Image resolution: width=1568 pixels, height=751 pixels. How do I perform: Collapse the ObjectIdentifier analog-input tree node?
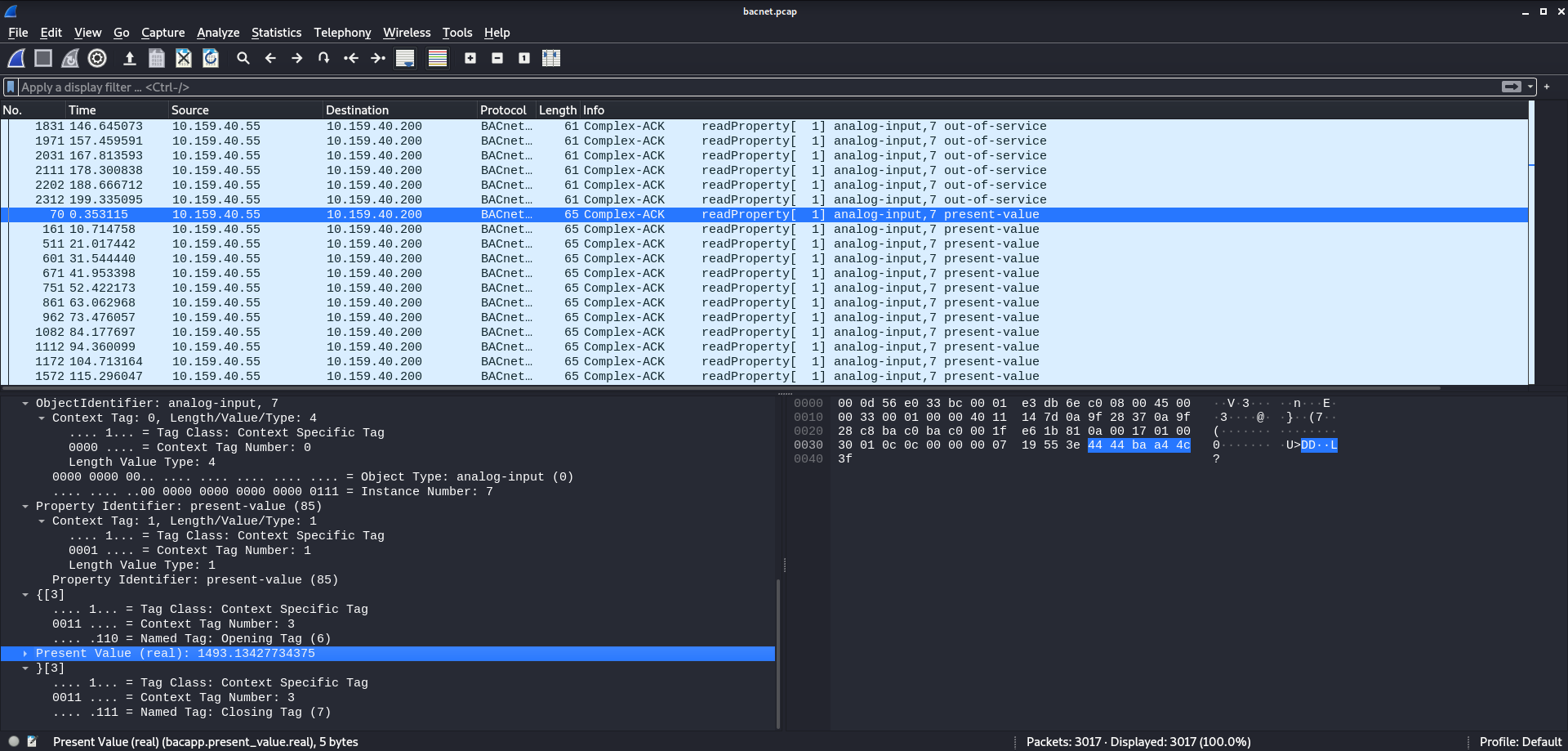click(x=25, y=403)
